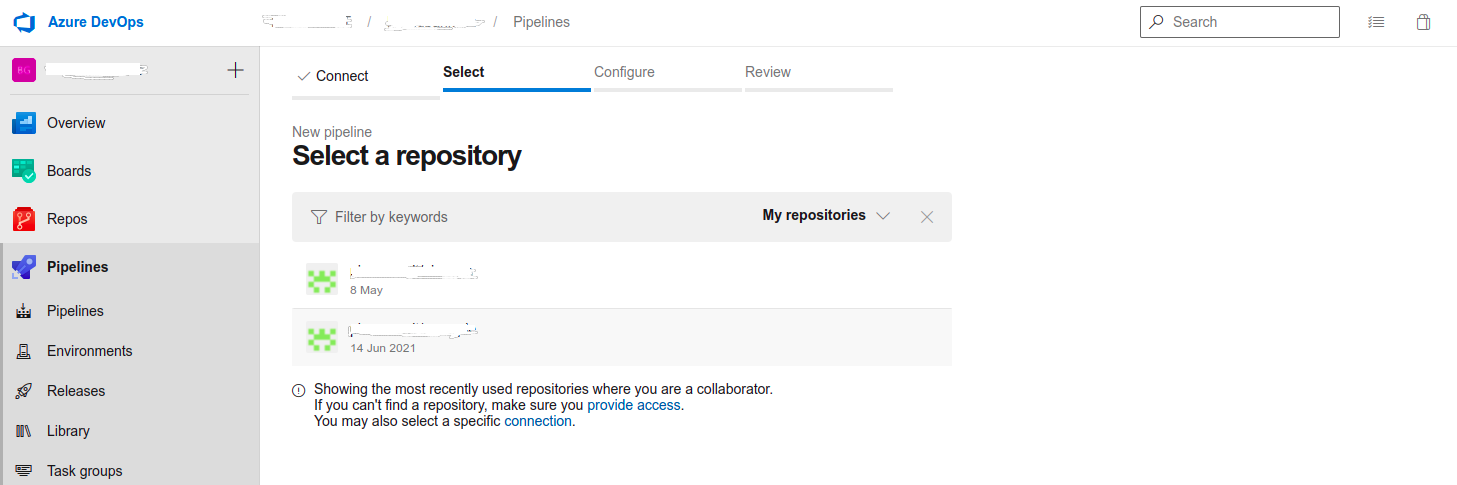This screenshot has height=485, width=1457.
Task: Expand the My repositories dropdown
Action: pyautogui.click(x=826, y=216)
